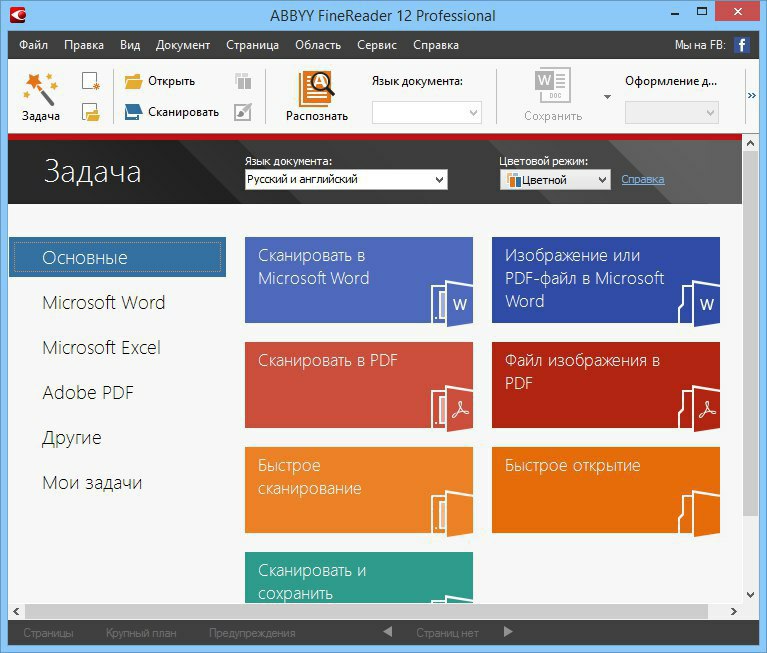Screen dimensions: 767x653
Task: Open Оформление документа dropdown
Action: tap(672, 113)
